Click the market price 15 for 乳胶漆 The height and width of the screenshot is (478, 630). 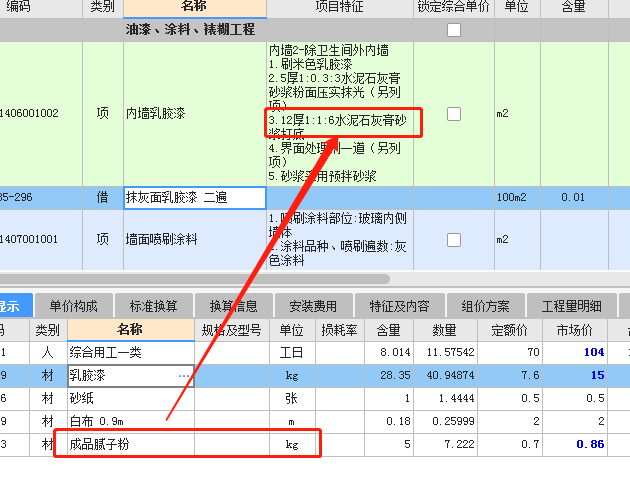pos(575,376)
